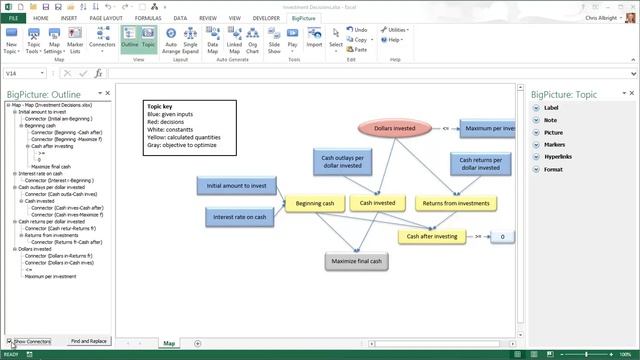Screen dimensions: 640x360
Task: Switch to the DEVELOPER tab
Action: click(x=266, y=18)
